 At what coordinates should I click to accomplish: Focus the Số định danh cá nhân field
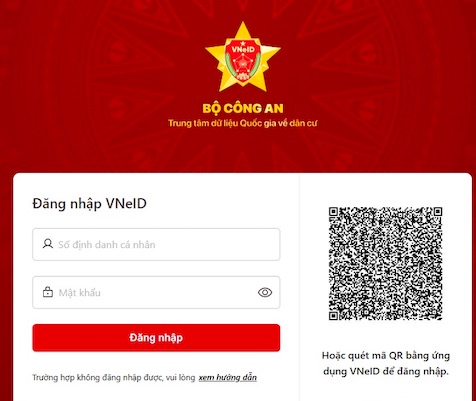tap(156, 244)
